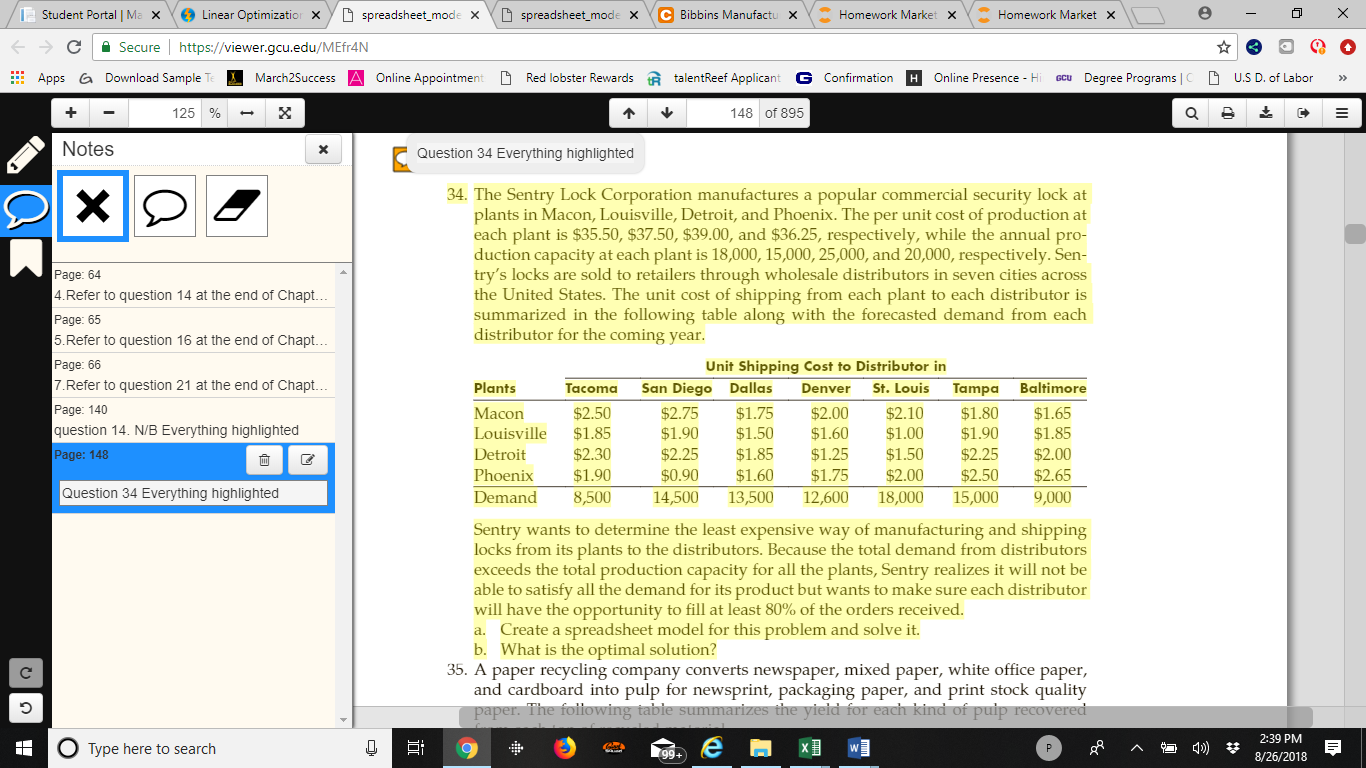
Task: Open Firefox from the taskbar
Action: point(566,748)
